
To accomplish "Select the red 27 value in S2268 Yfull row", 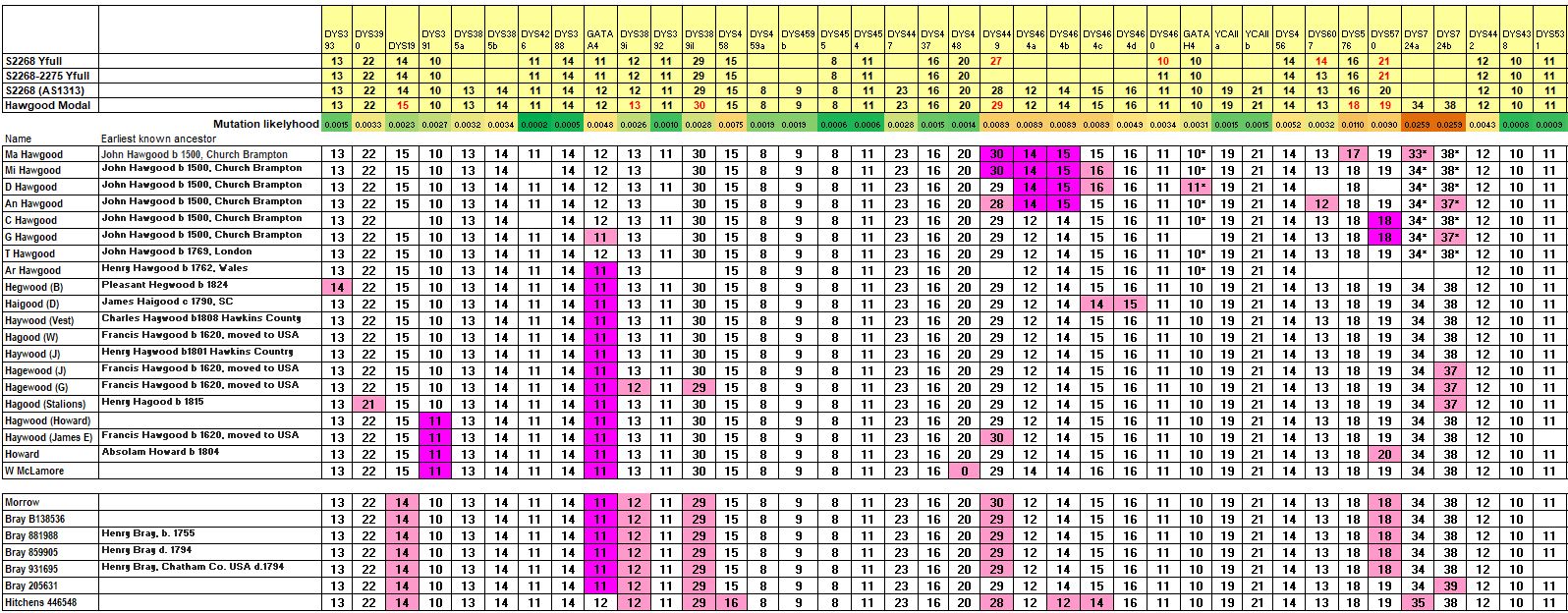I will (x=996, y=61).
